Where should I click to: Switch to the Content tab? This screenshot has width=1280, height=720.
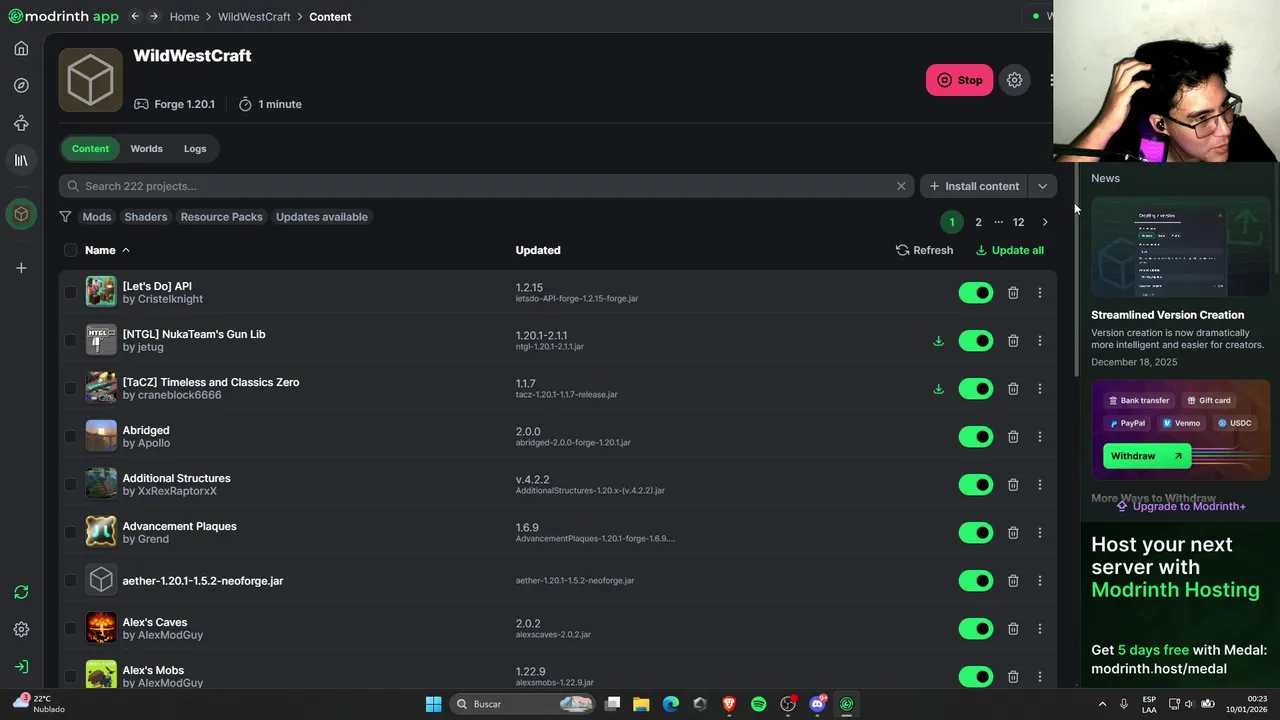90,149
